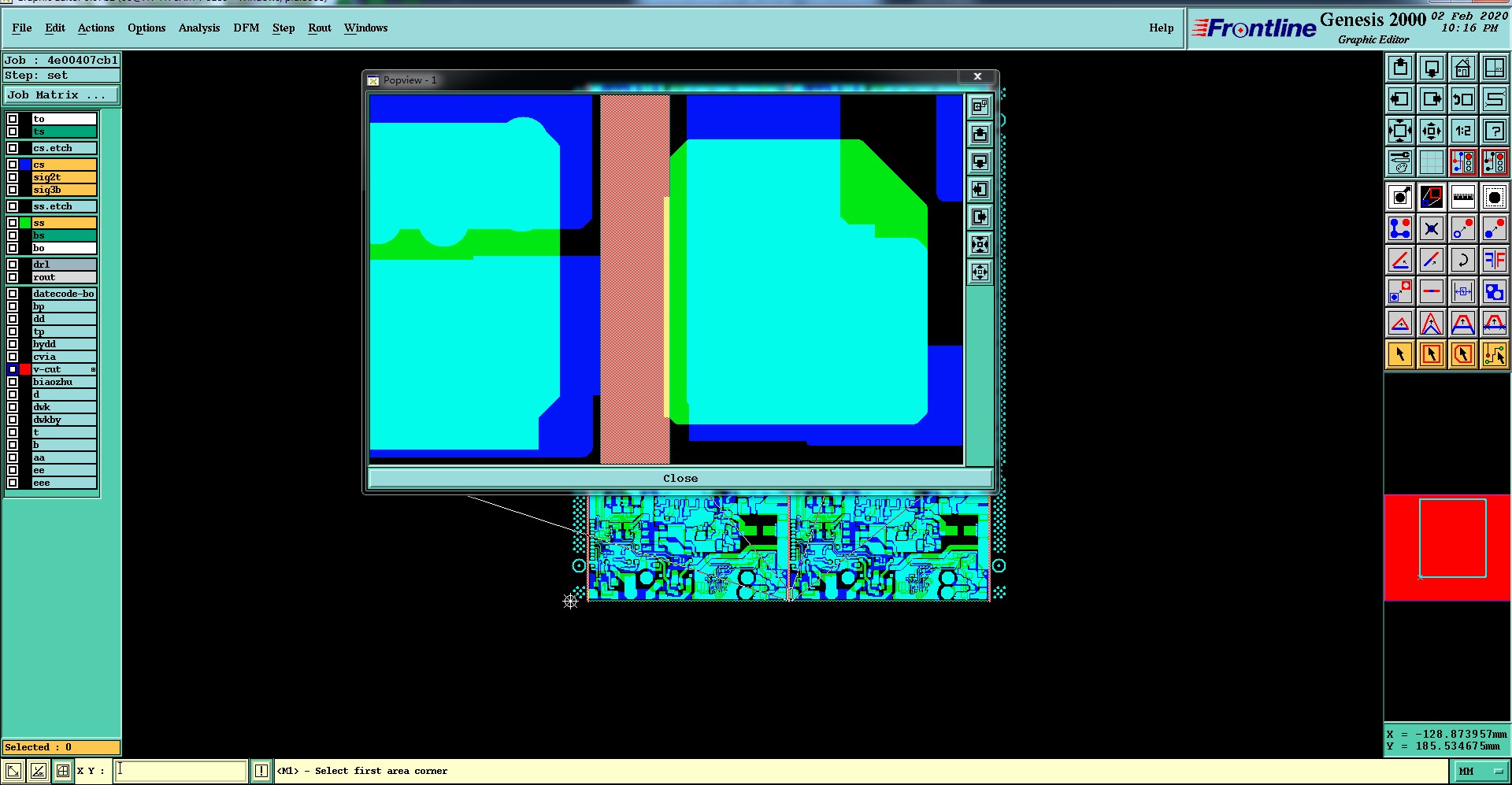Image resolution: width=1512 pixels, height=785 pixels.
Task: Select the 'ss.etch' layer name
Action: (64, 206)
